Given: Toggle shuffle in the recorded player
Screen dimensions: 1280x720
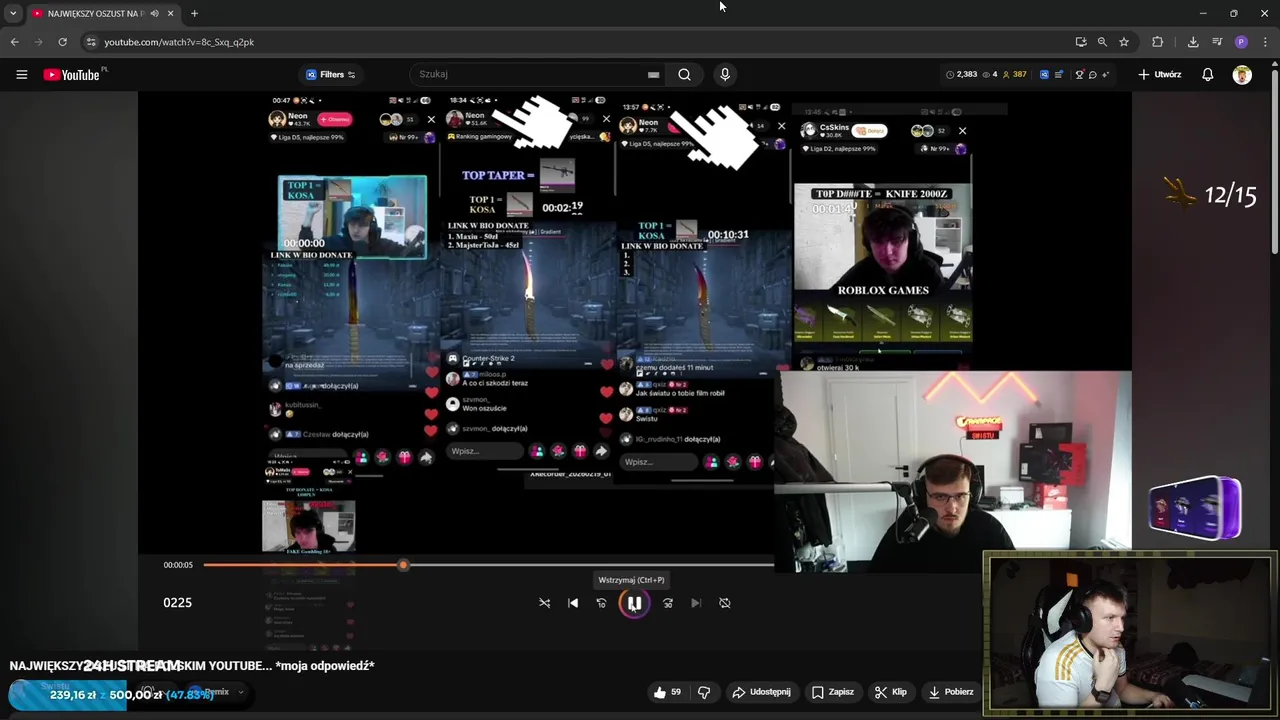Looking at the screenshot, I should pos(545,603).
